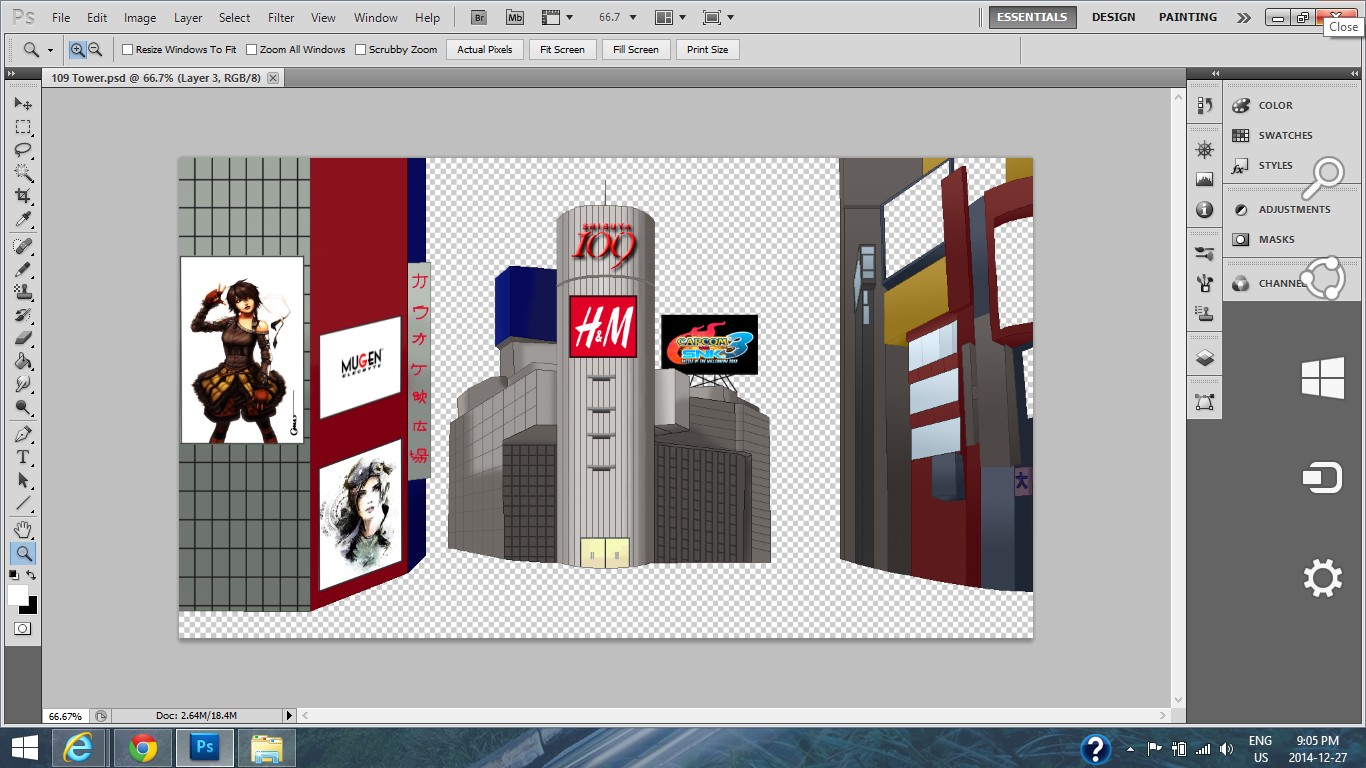Select the Hand tool
The width and height of the screenshot is (1366, 768).
pyautogui.click(x=23, y=529)
